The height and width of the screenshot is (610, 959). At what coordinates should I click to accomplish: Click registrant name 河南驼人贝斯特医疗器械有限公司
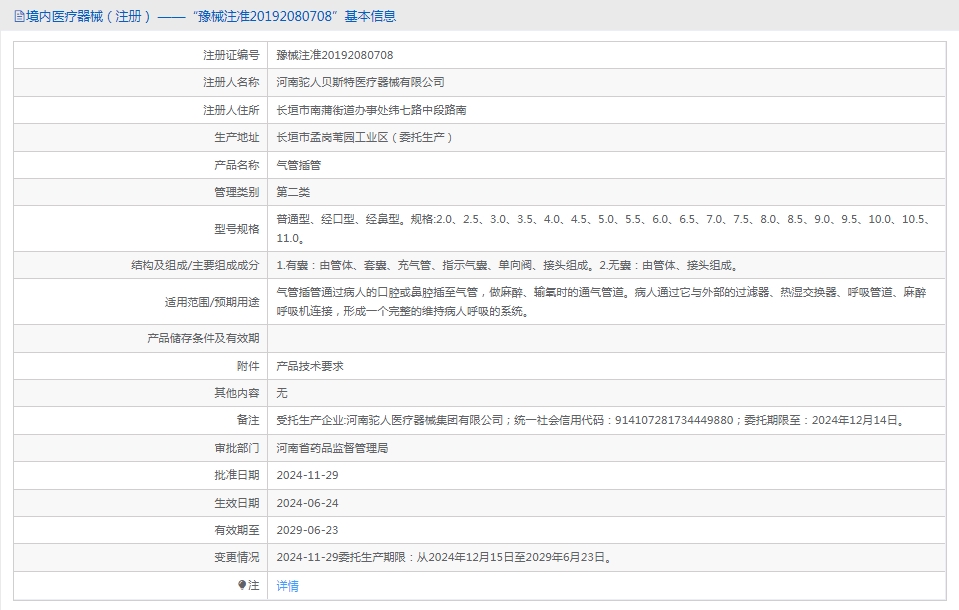coord(360,82)
